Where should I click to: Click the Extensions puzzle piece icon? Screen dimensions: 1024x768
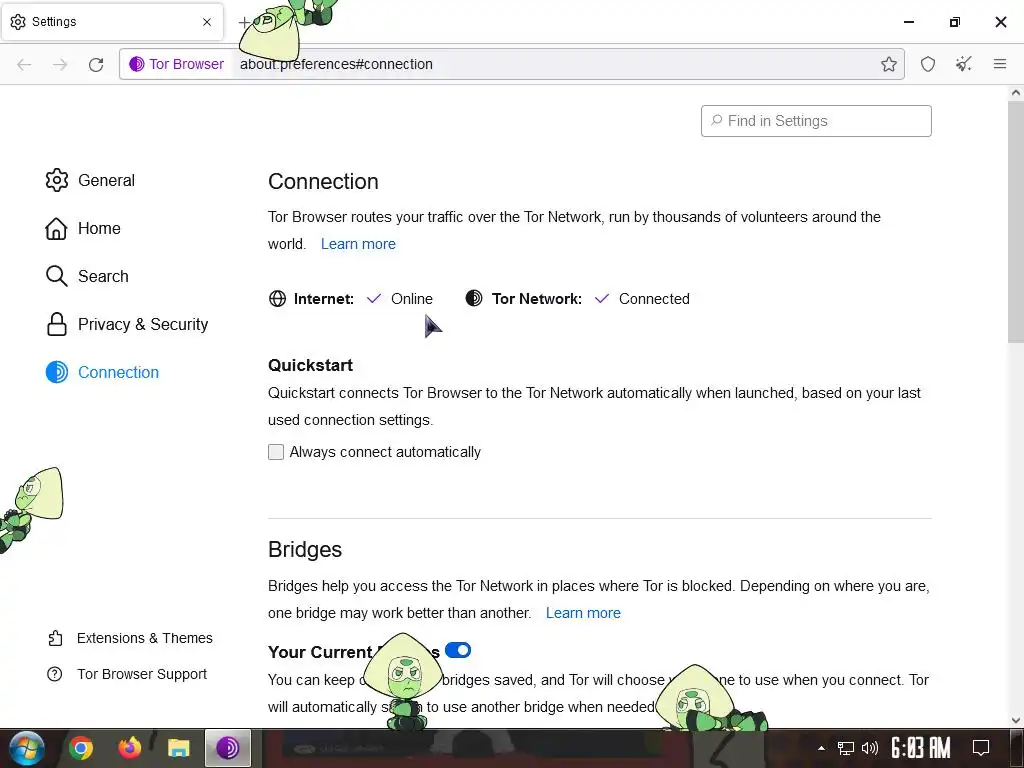(56, 638)
